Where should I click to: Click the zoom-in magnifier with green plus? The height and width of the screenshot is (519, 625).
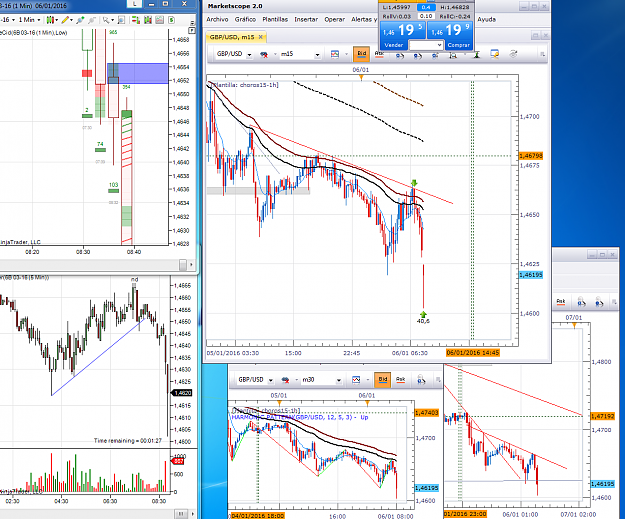80,20
